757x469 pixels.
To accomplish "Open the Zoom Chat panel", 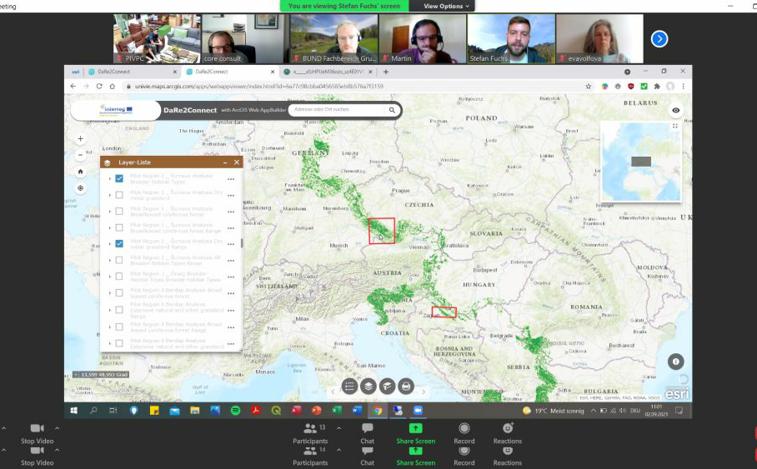I will (x=367, y=433).
